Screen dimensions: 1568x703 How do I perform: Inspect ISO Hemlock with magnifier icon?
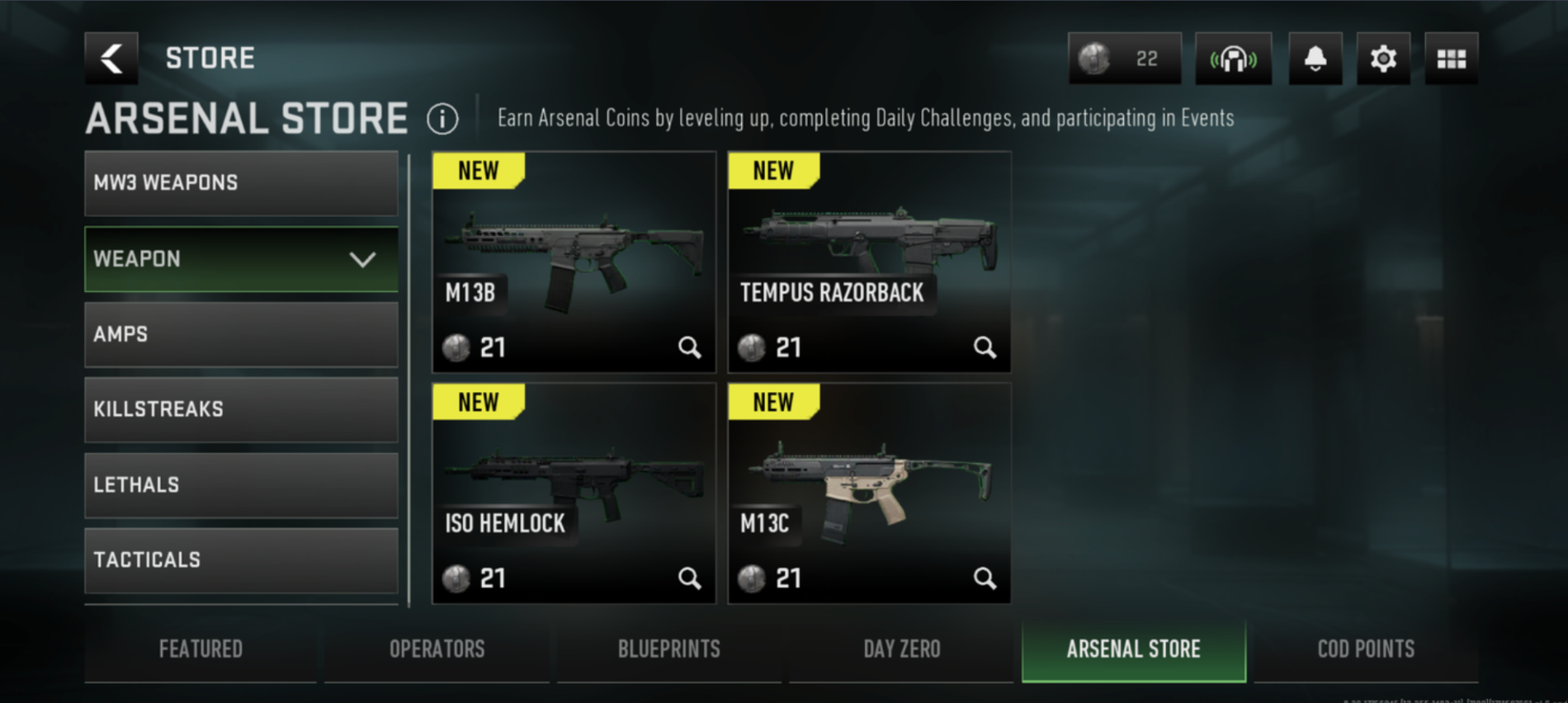[x=689, y=578]
